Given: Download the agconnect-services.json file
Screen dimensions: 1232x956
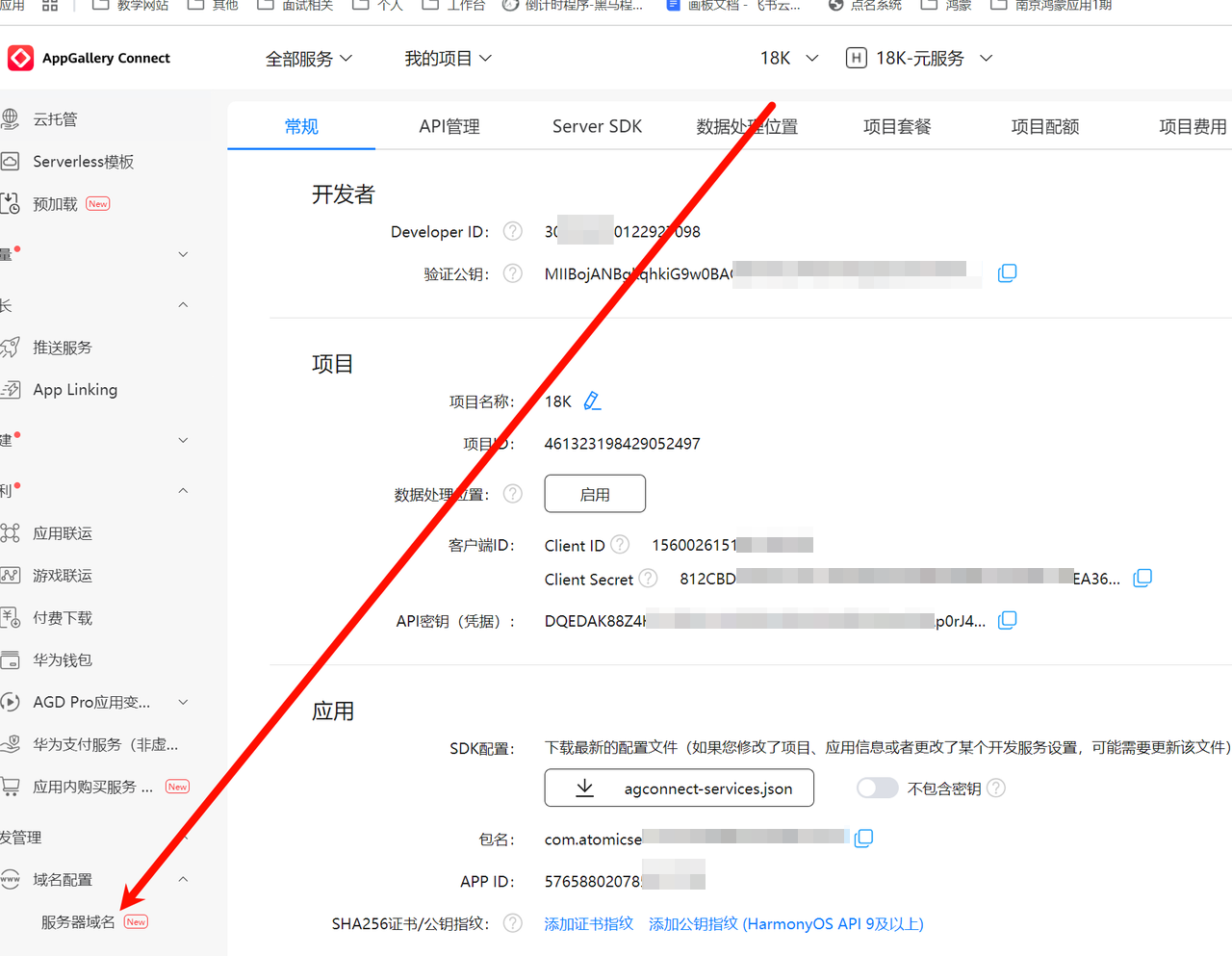Looking at the screenshot, I should pos(679,788).
